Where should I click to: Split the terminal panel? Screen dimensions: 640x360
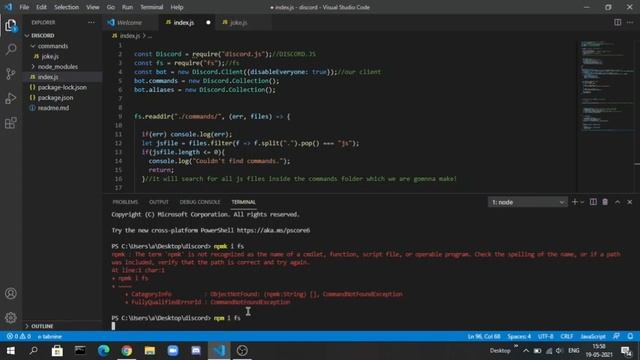(593, 202)
